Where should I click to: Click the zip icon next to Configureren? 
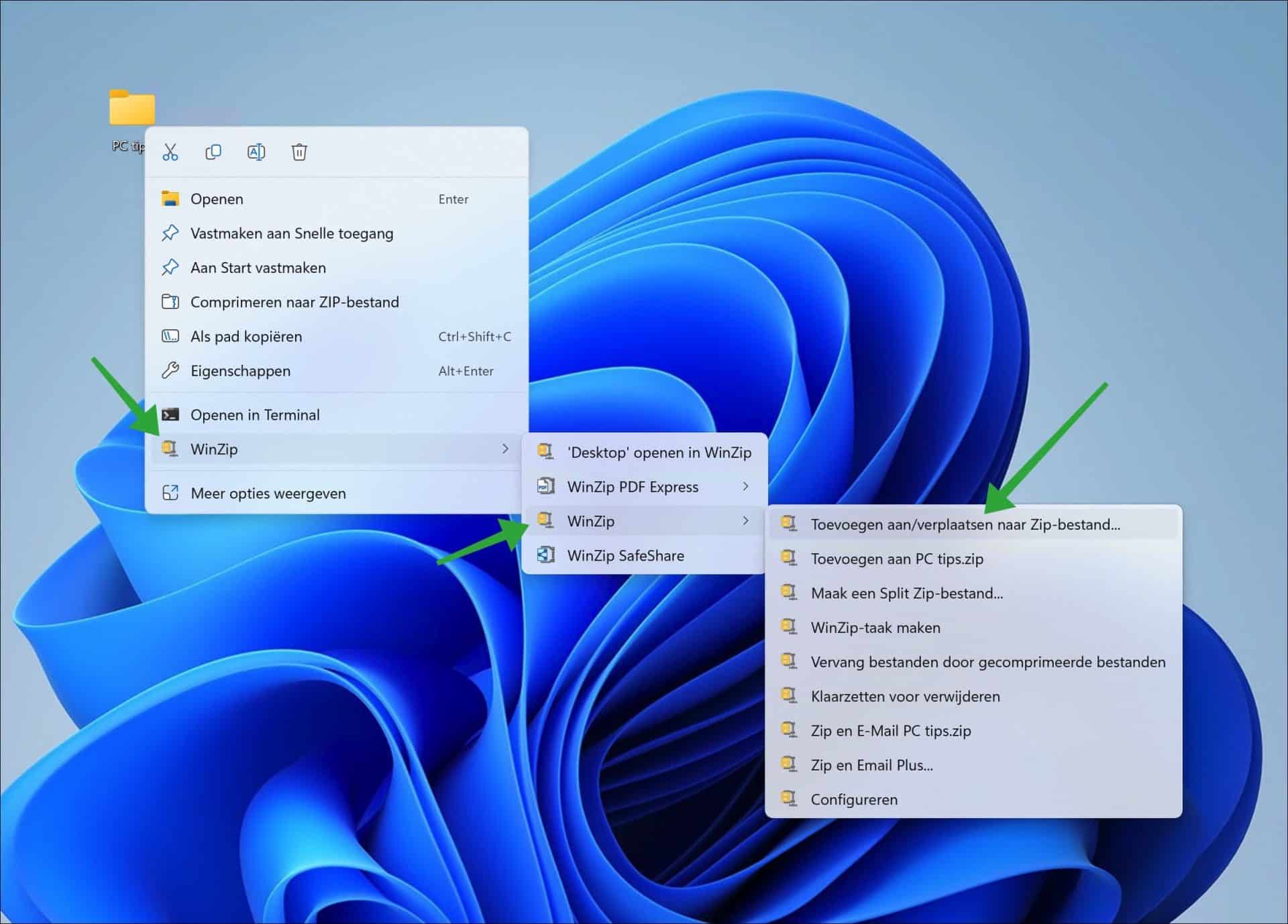click(x=790, y=799)
